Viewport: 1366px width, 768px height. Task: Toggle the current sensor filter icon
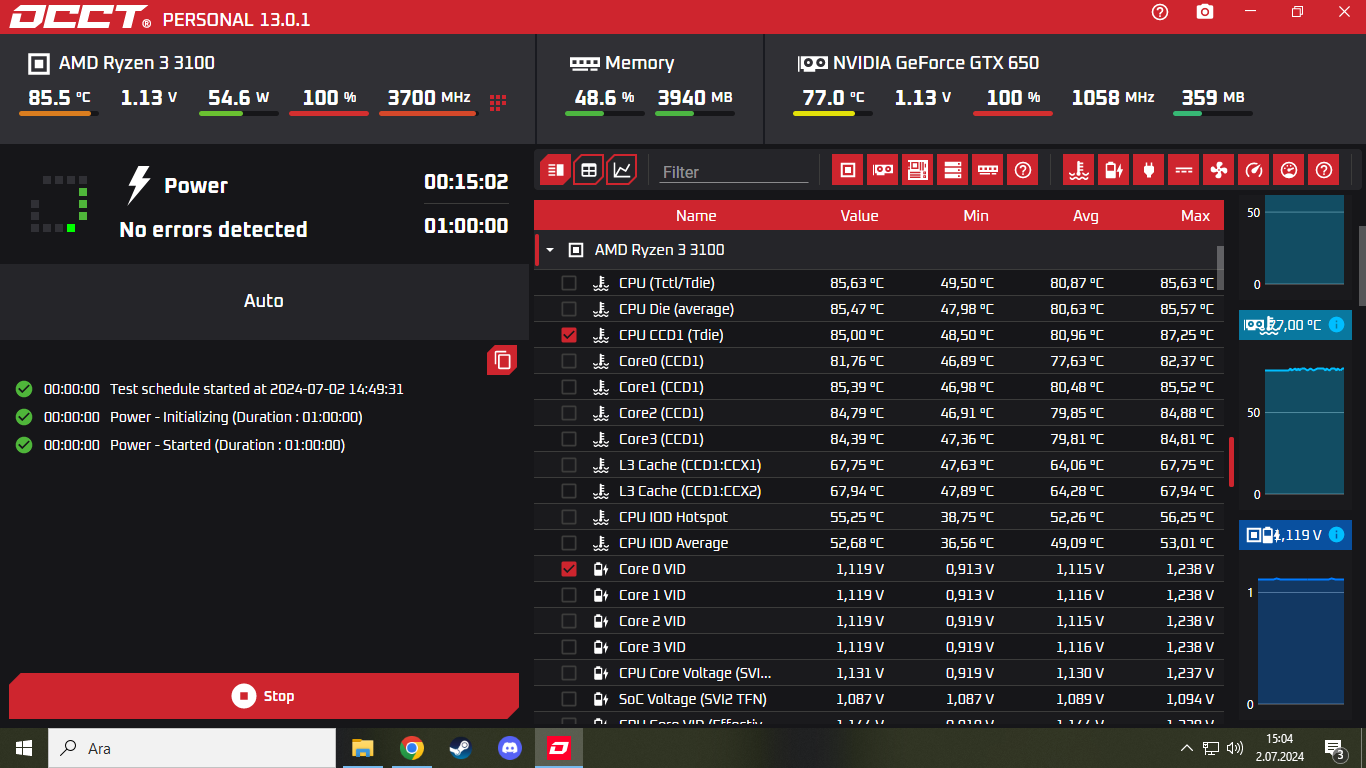[x=1183, y=170]
